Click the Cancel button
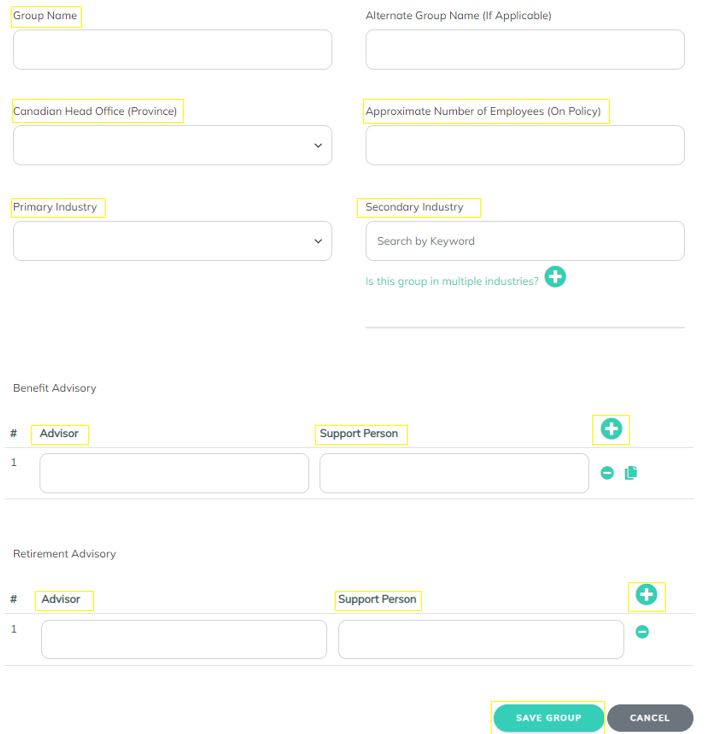709x734 pixels. coord(650,718)
